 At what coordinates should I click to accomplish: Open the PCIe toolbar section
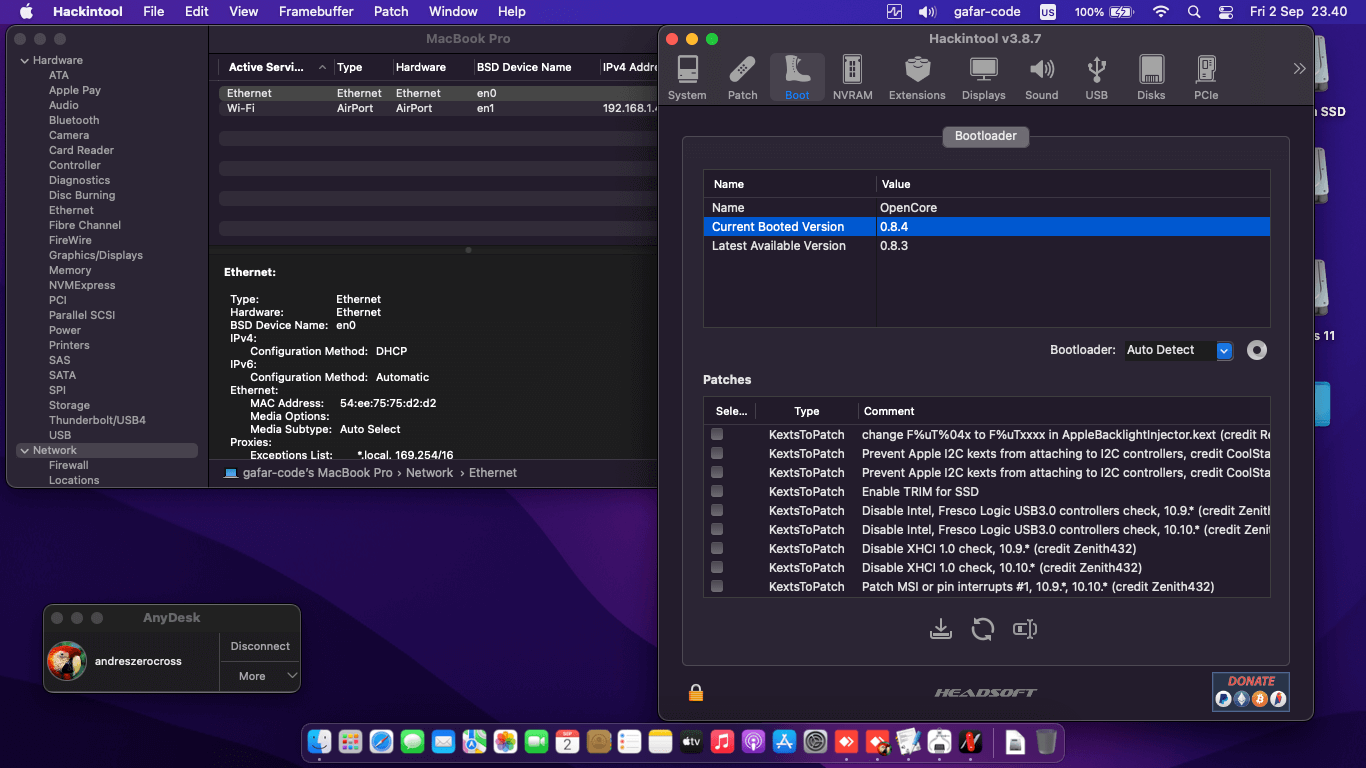click(x=1206, y=78)
